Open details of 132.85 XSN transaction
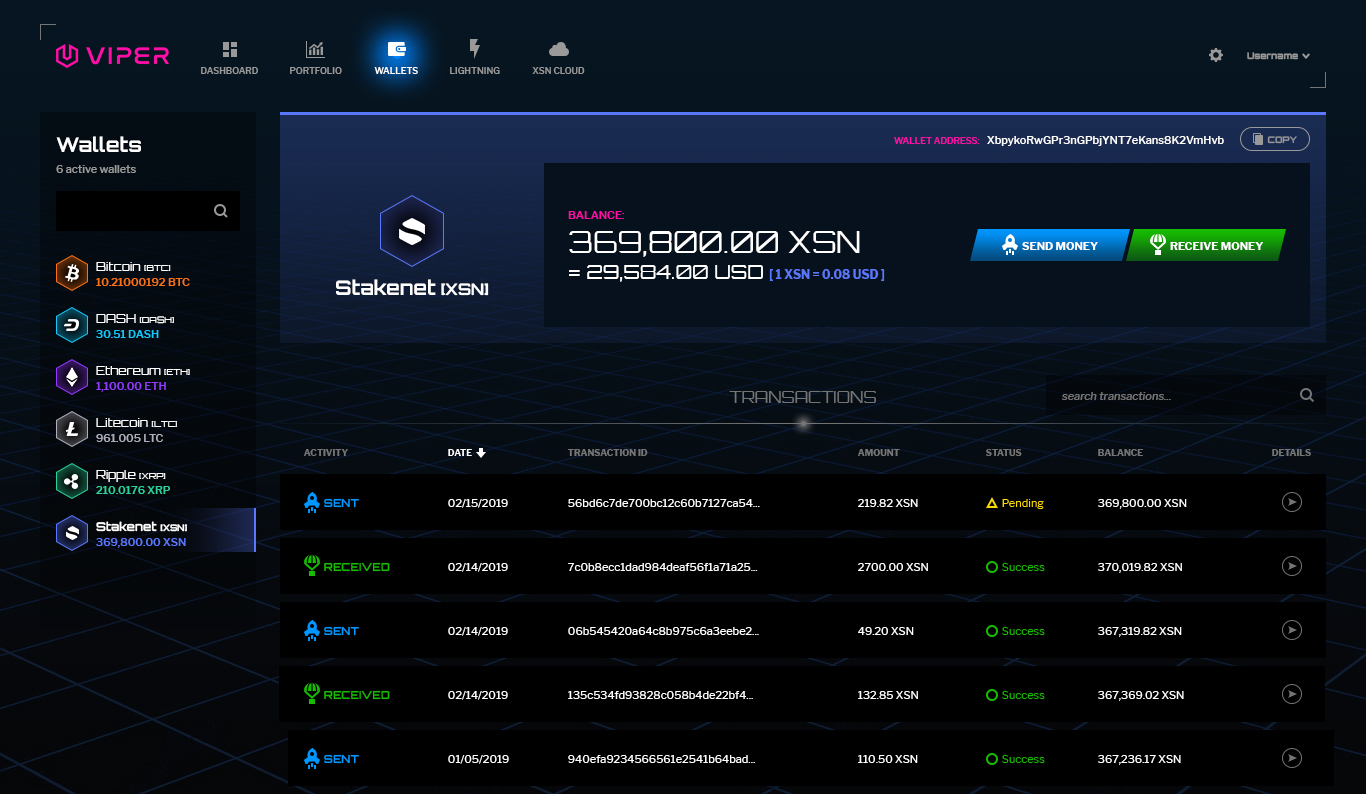This screenshot has width=1366, height=794. [1292, 694]
